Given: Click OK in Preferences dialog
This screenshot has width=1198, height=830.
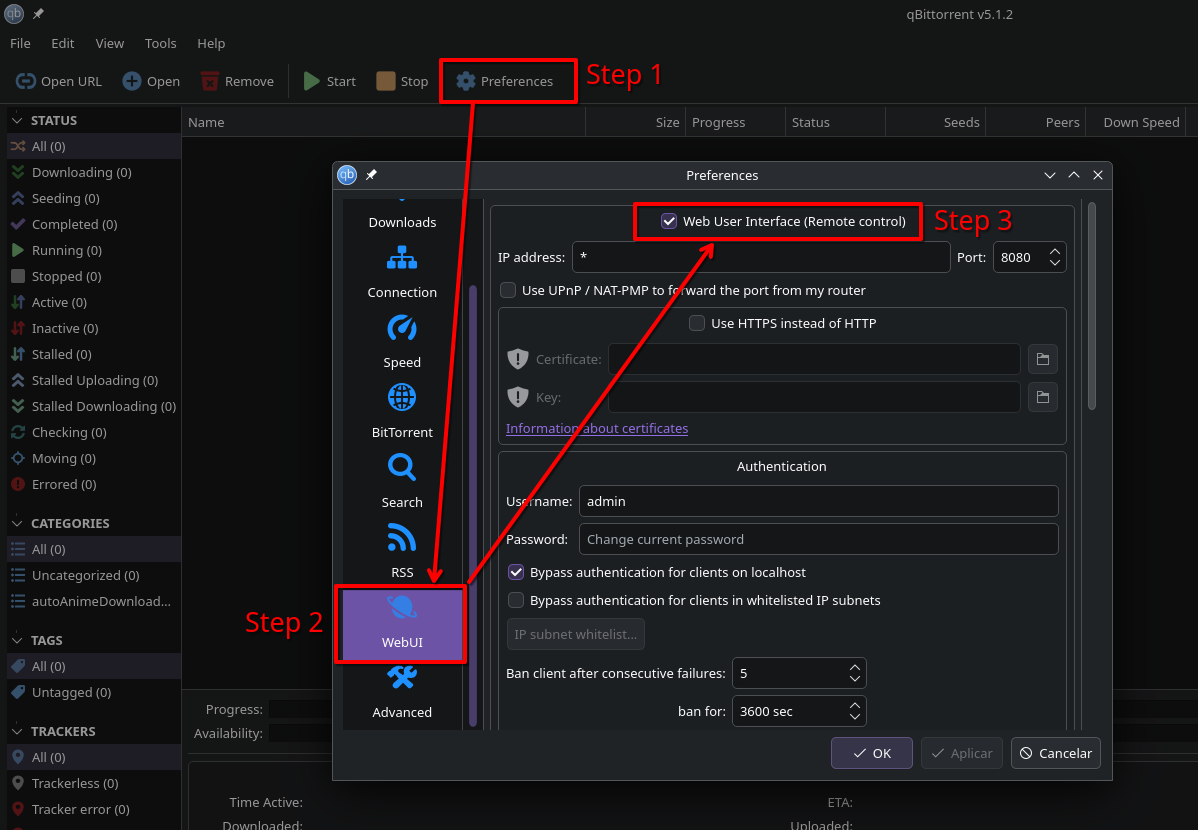Looking at the screenshot, I should [x=871, y=753].
